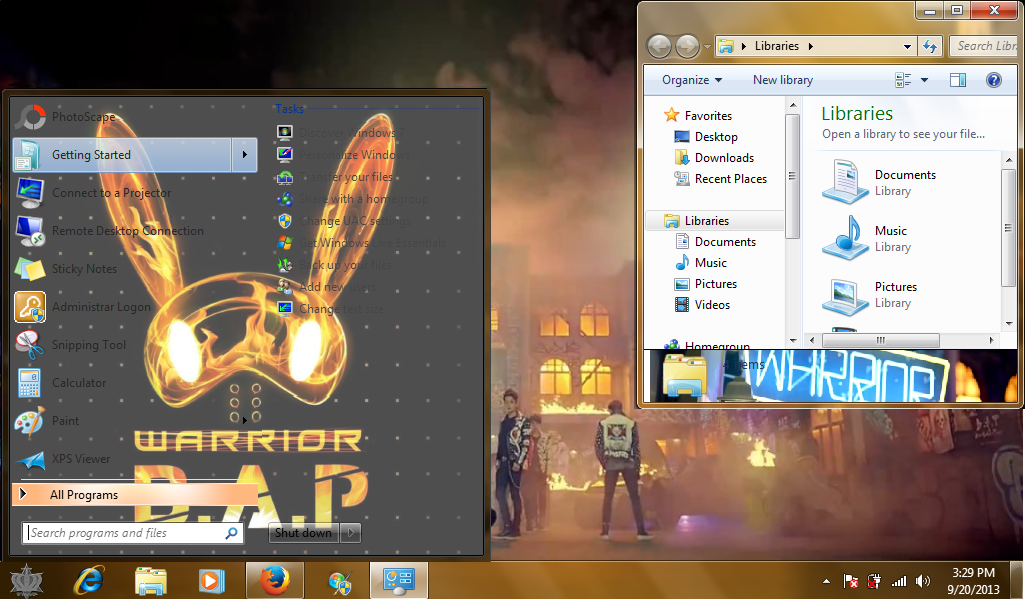Go forward in Libraries window
1025x599 pixels.
click(x=687, y=46)
